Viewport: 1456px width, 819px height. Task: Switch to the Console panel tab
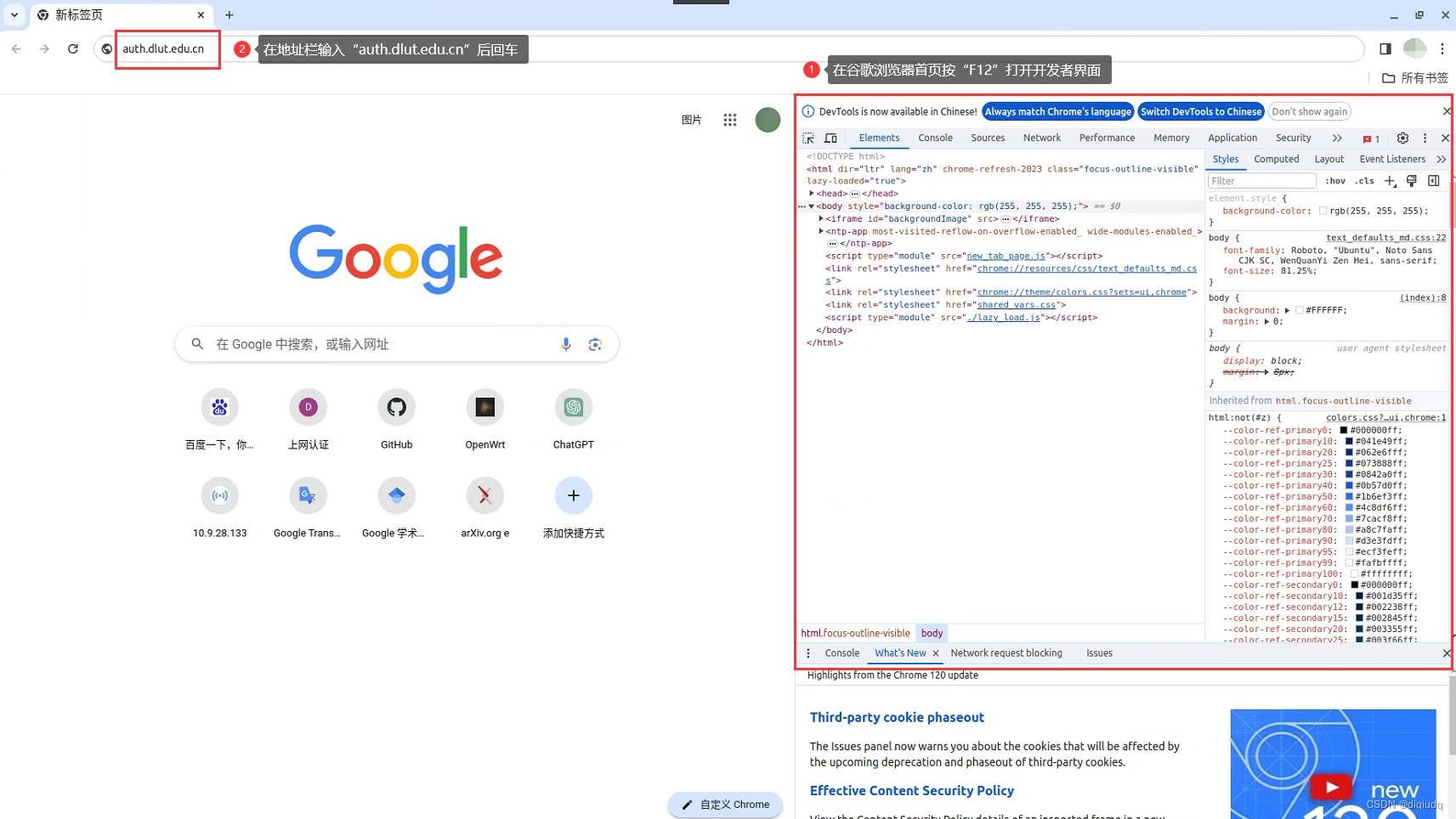click(935, 138)
